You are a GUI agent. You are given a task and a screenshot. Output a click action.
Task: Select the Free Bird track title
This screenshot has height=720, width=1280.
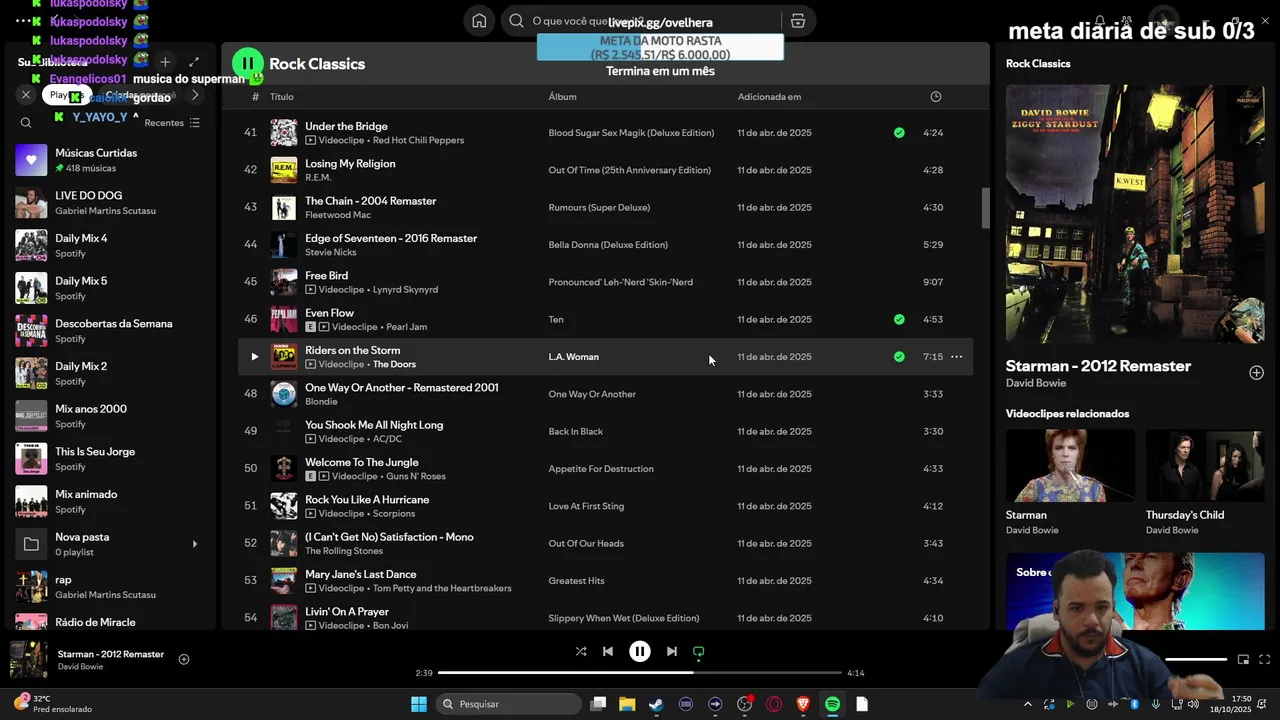(326, 275)
